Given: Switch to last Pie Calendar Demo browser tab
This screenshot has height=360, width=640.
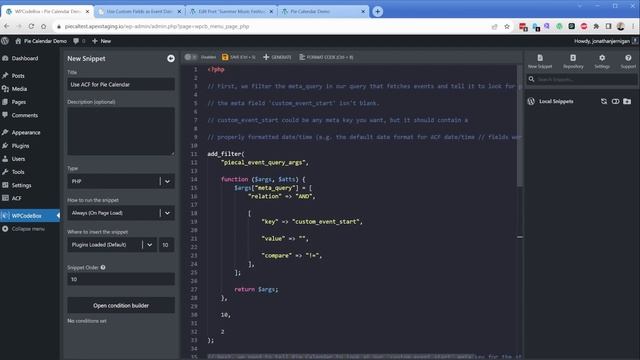Looking at the screenshot, I should pos(322,11).
